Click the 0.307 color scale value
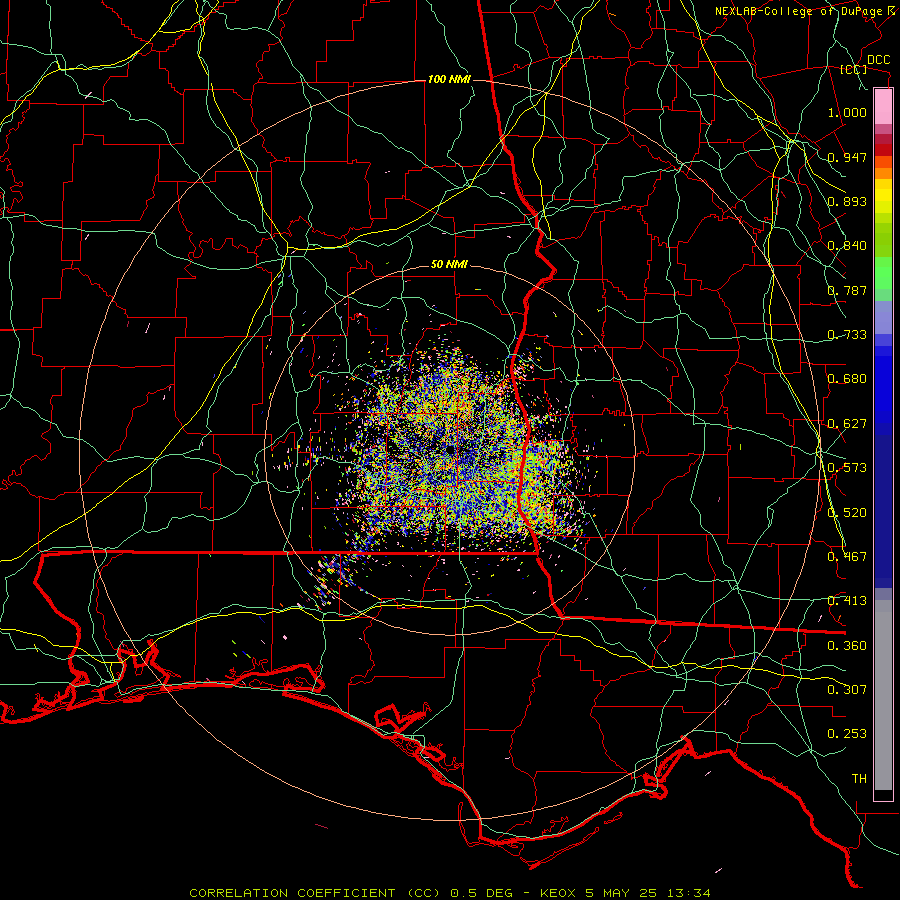Image resolution: width=900 pixels, height=900 pixels. pos(847,690)
